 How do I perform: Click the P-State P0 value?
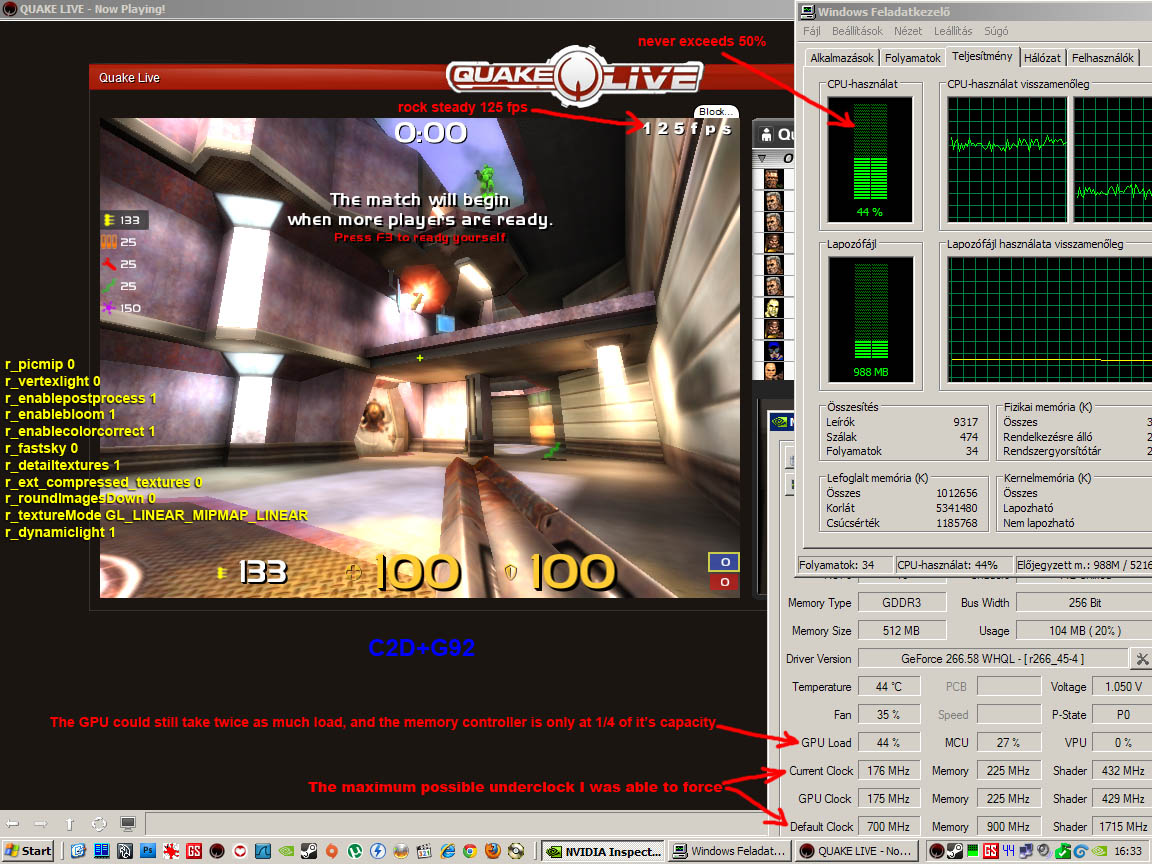tap(1123, 714)
